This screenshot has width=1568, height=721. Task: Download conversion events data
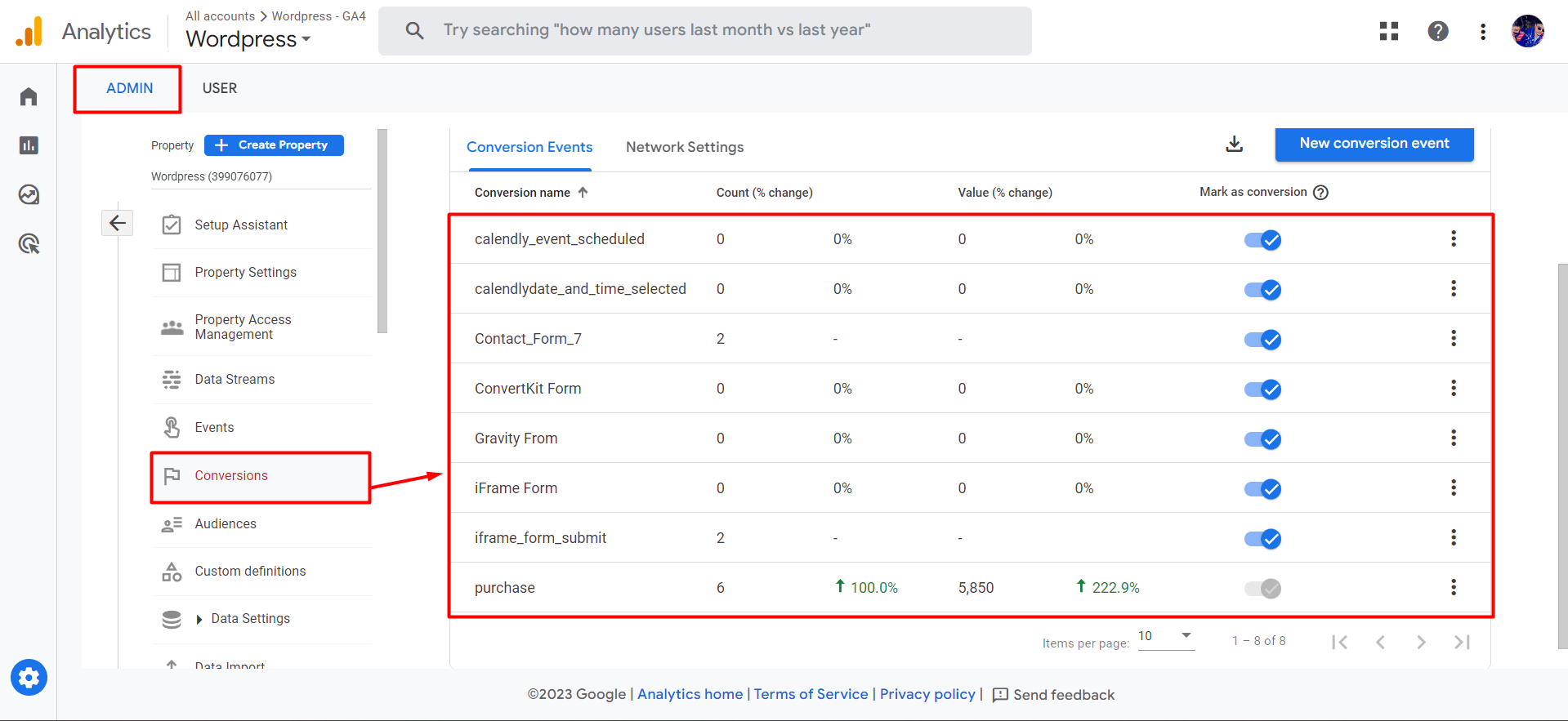pyautogui.click(x=1234, y=145)
